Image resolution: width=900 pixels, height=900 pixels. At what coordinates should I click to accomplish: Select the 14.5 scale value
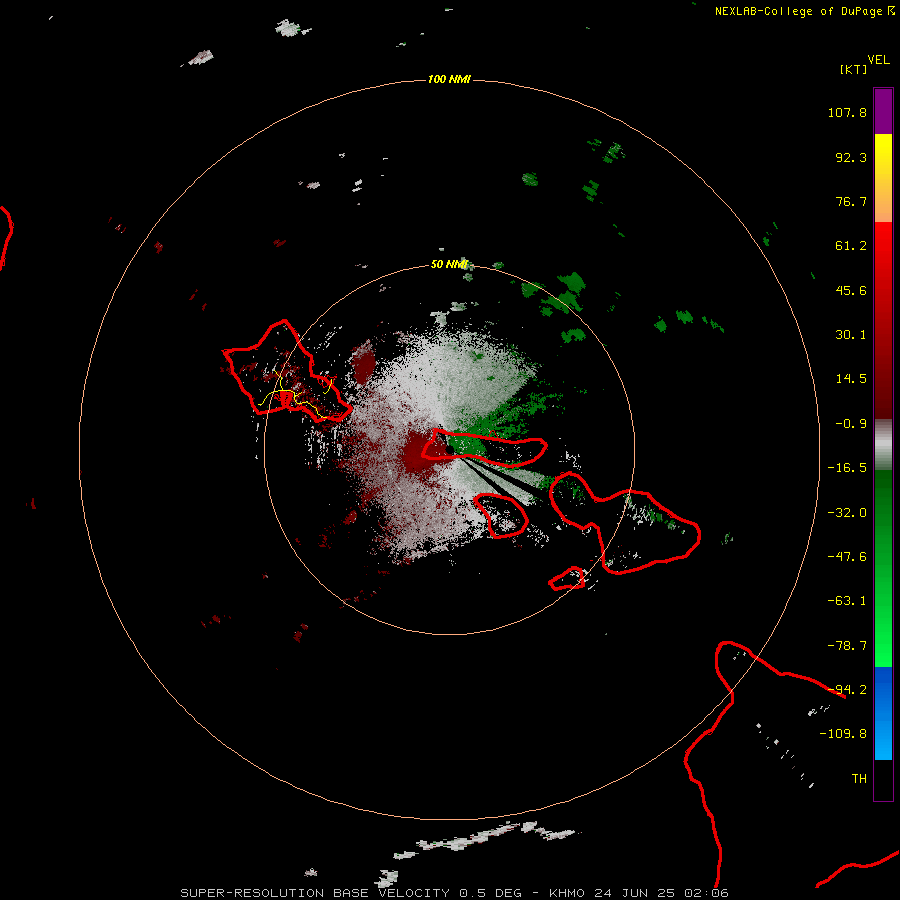coord(851,379)
